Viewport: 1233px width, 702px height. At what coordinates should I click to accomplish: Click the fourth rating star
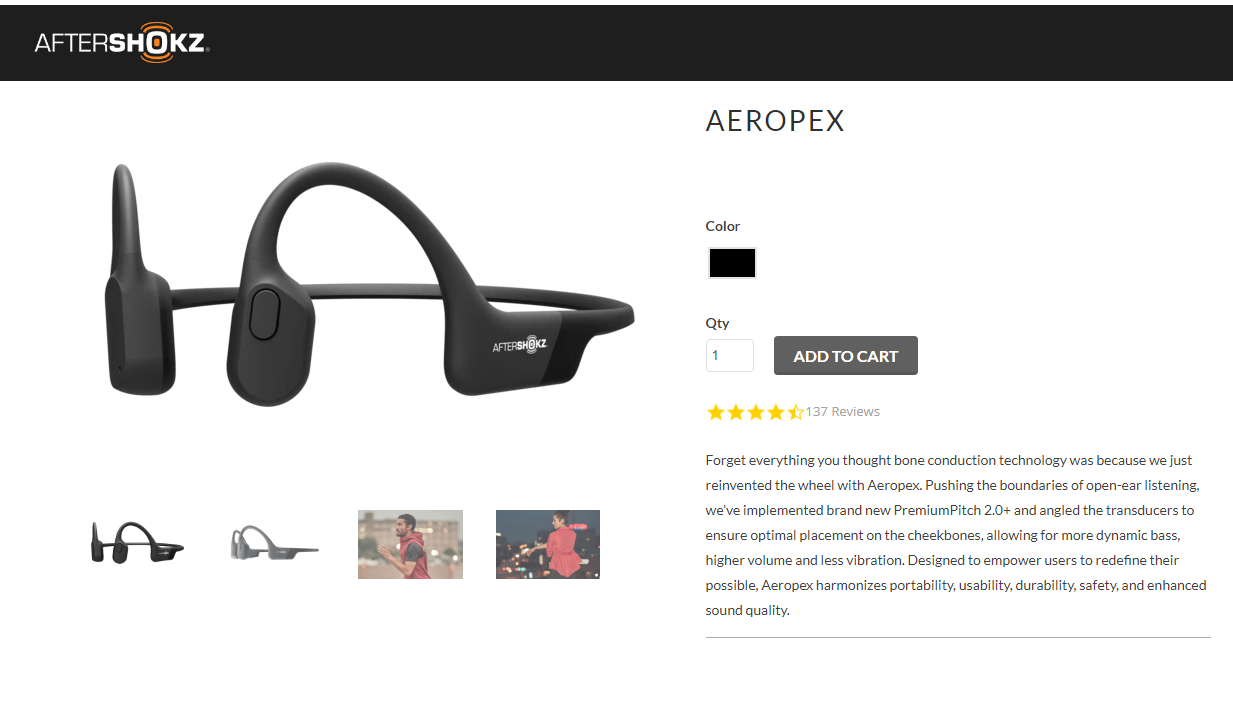pyautogui.click(x=775, y=412)
